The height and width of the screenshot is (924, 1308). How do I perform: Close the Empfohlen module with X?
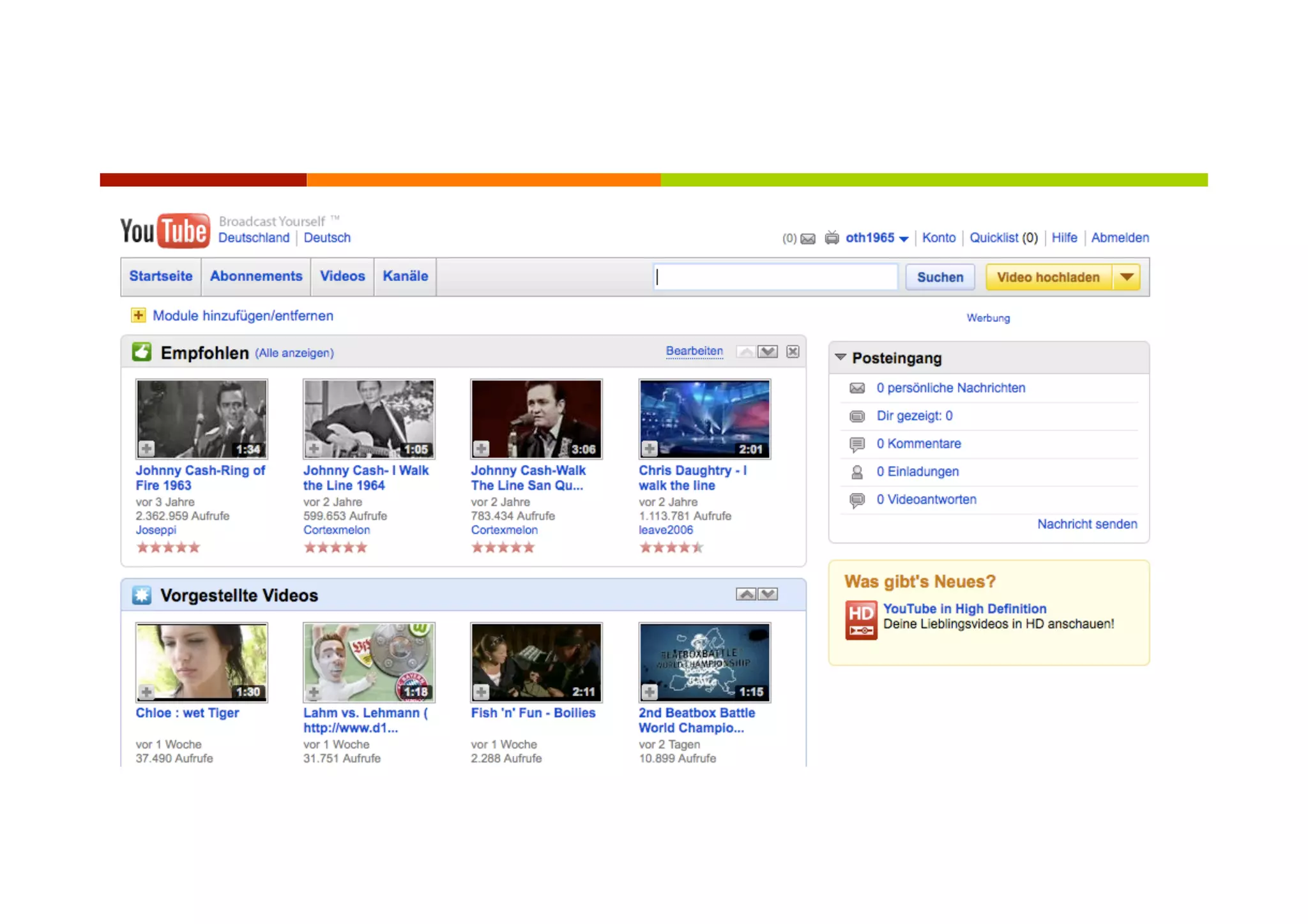[793, 352]
